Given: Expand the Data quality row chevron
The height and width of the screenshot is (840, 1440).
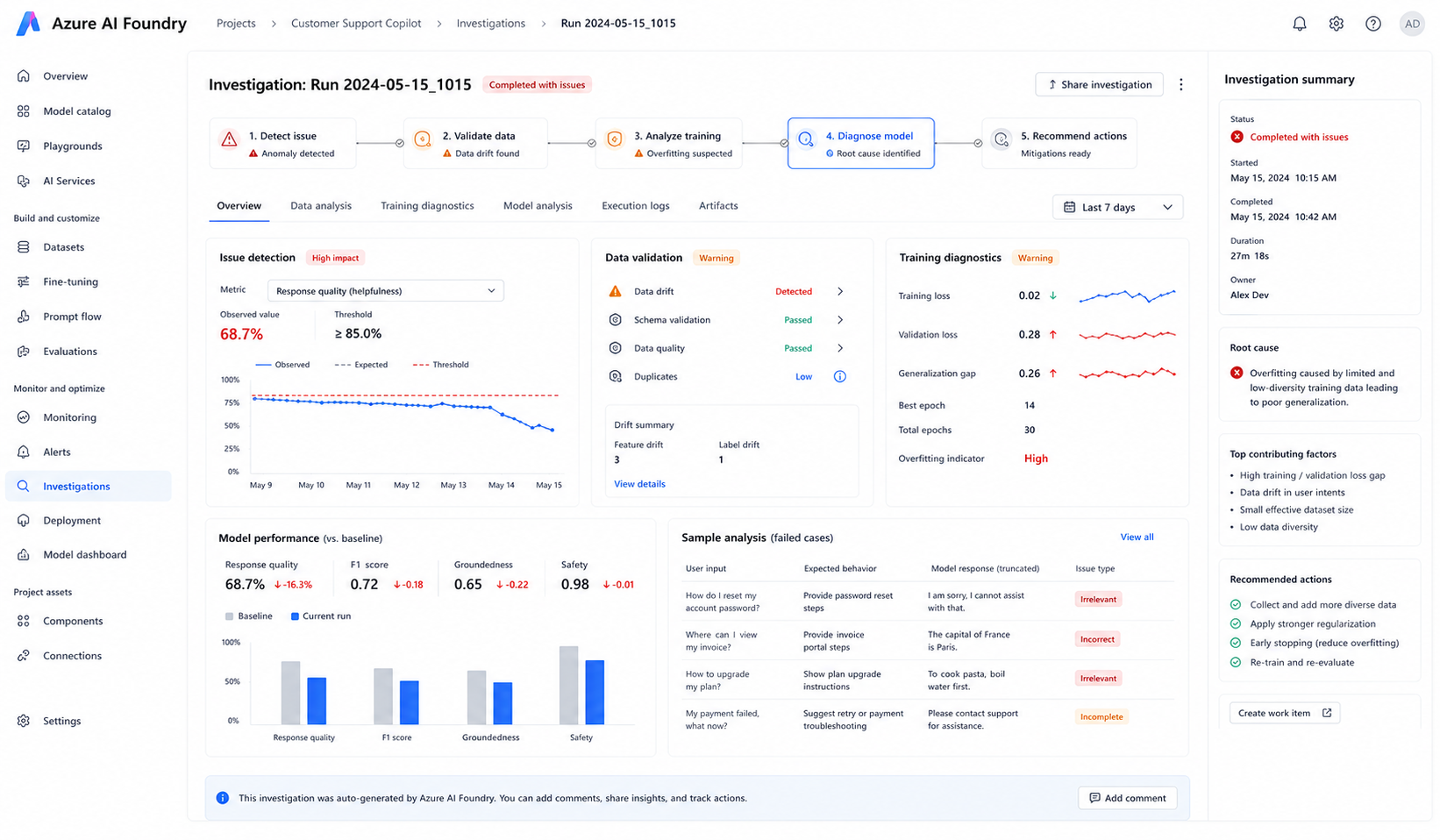Looking at the screenshot, I should click(840, 348).
